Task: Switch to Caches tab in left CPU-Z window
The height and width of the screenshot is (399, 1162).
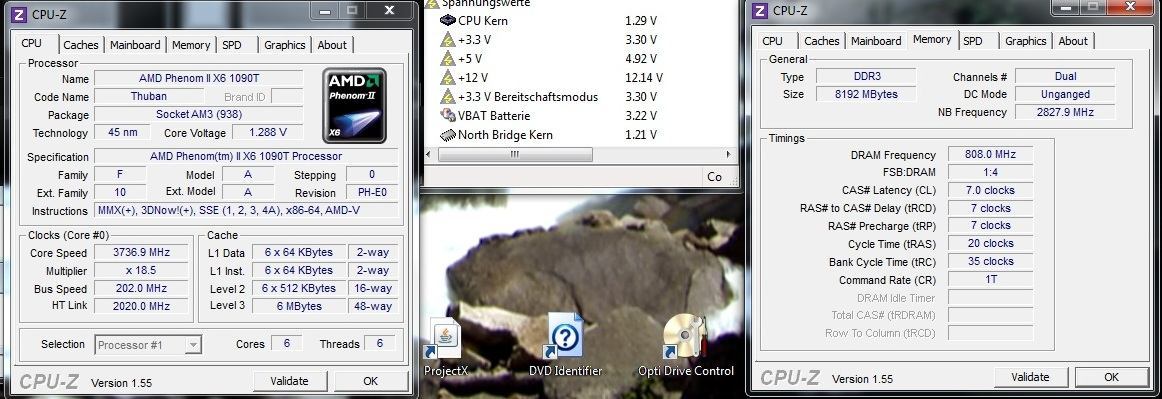Action: point(81,45)
